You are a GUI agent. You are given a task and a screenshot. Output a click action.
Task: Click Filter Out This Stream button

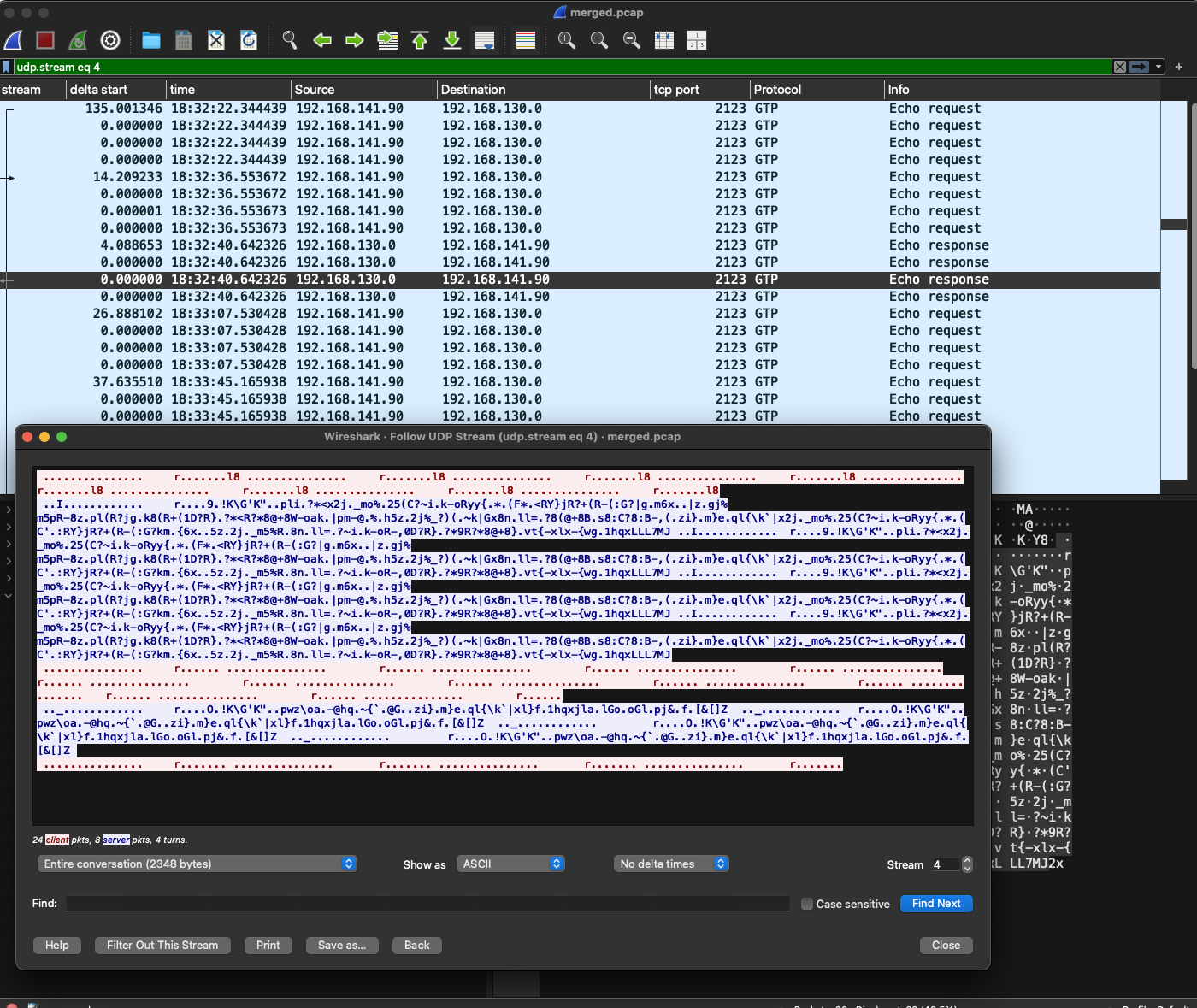tap(162, 945)
